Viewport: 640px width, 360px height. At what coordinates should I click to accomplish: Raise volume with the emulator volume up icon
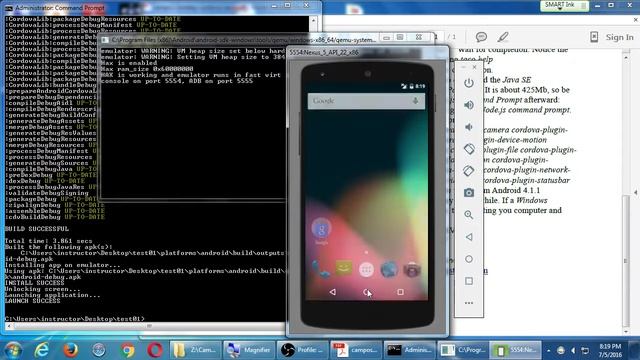(469, 105)
